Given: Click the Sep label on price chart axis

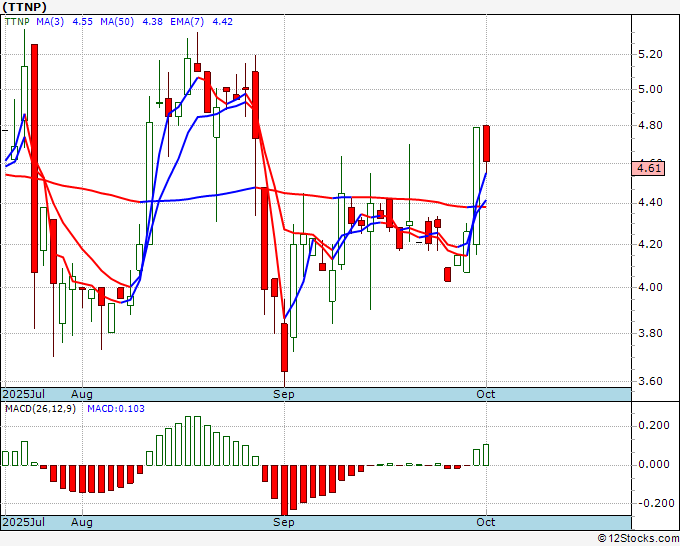Looking at the screenshot, I should 284,395.
